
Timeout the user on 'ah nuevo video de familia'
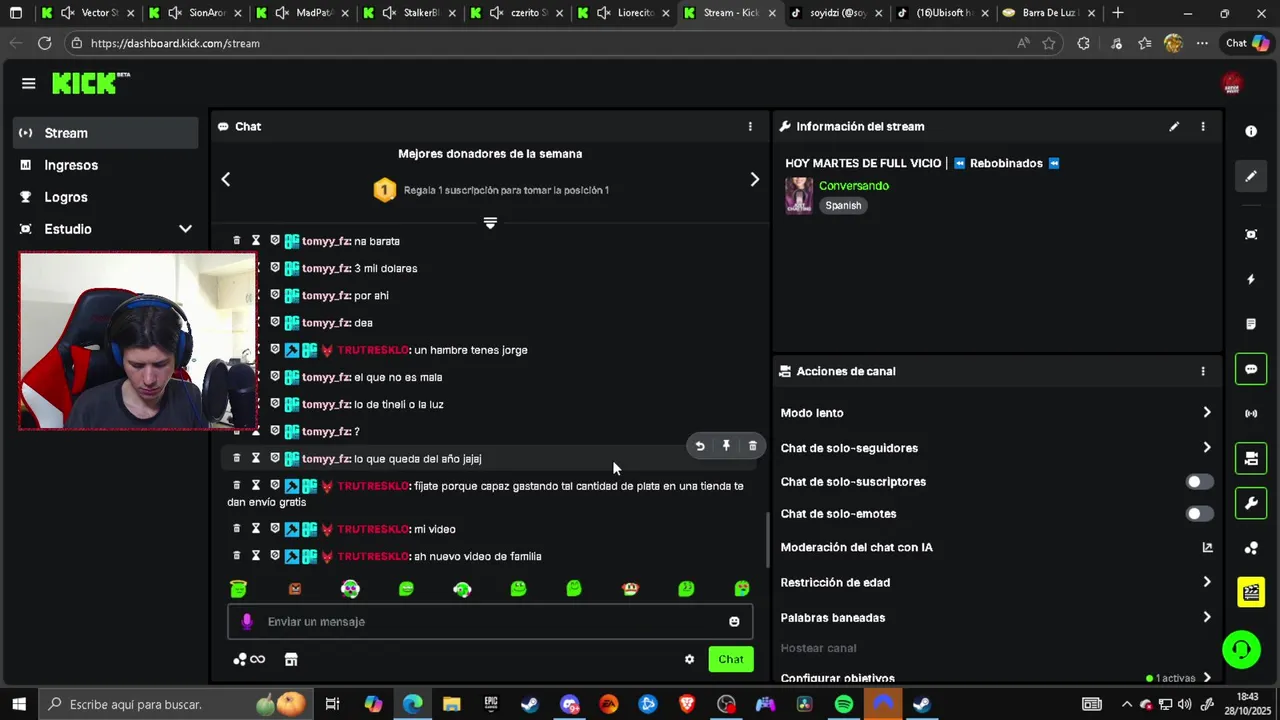(x=256, y=556)
